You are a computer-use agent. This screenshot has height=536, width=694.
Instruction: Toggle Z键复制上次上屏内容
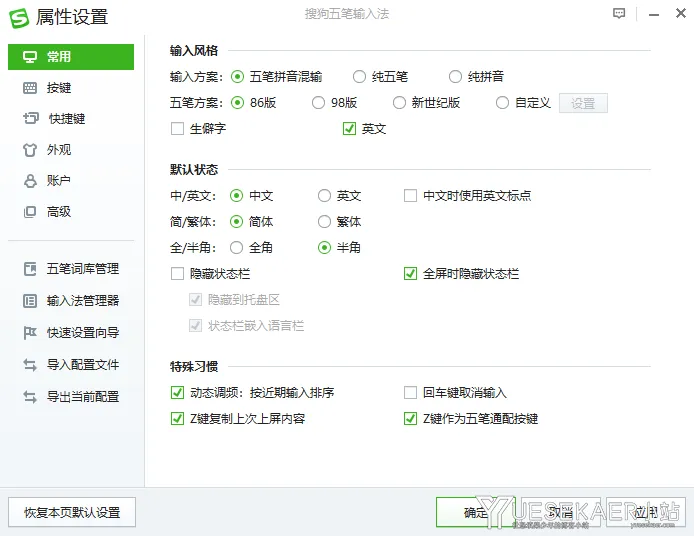pos(177,418)
